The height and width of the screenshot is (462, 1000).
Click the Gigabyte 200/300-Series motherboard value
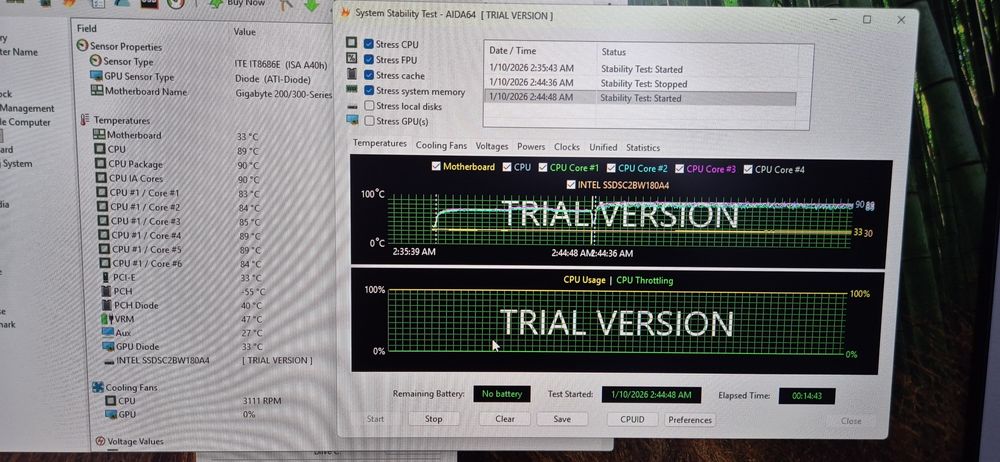point(284,94)
